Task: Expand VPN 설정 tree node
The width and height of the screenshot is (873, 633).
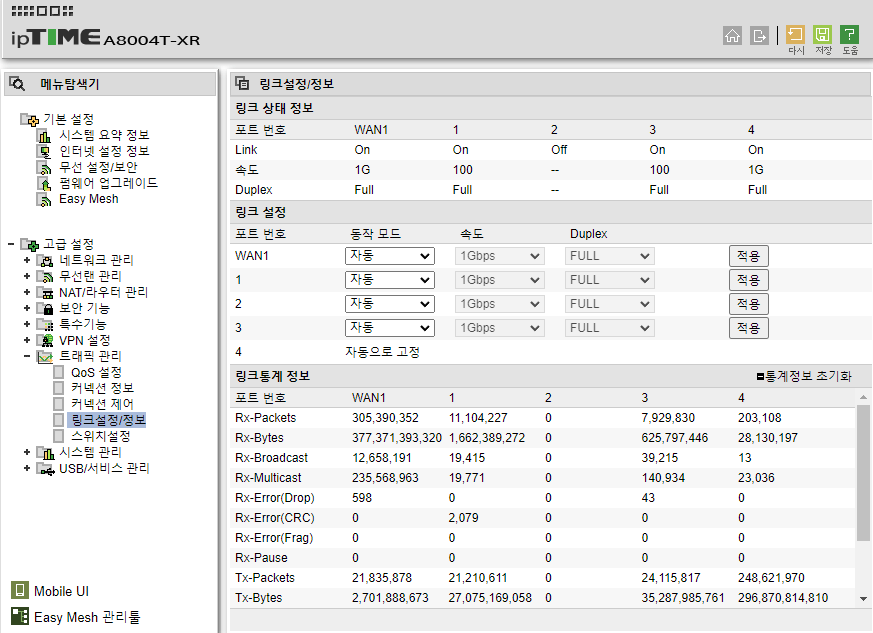Action: tap(27, 340)
